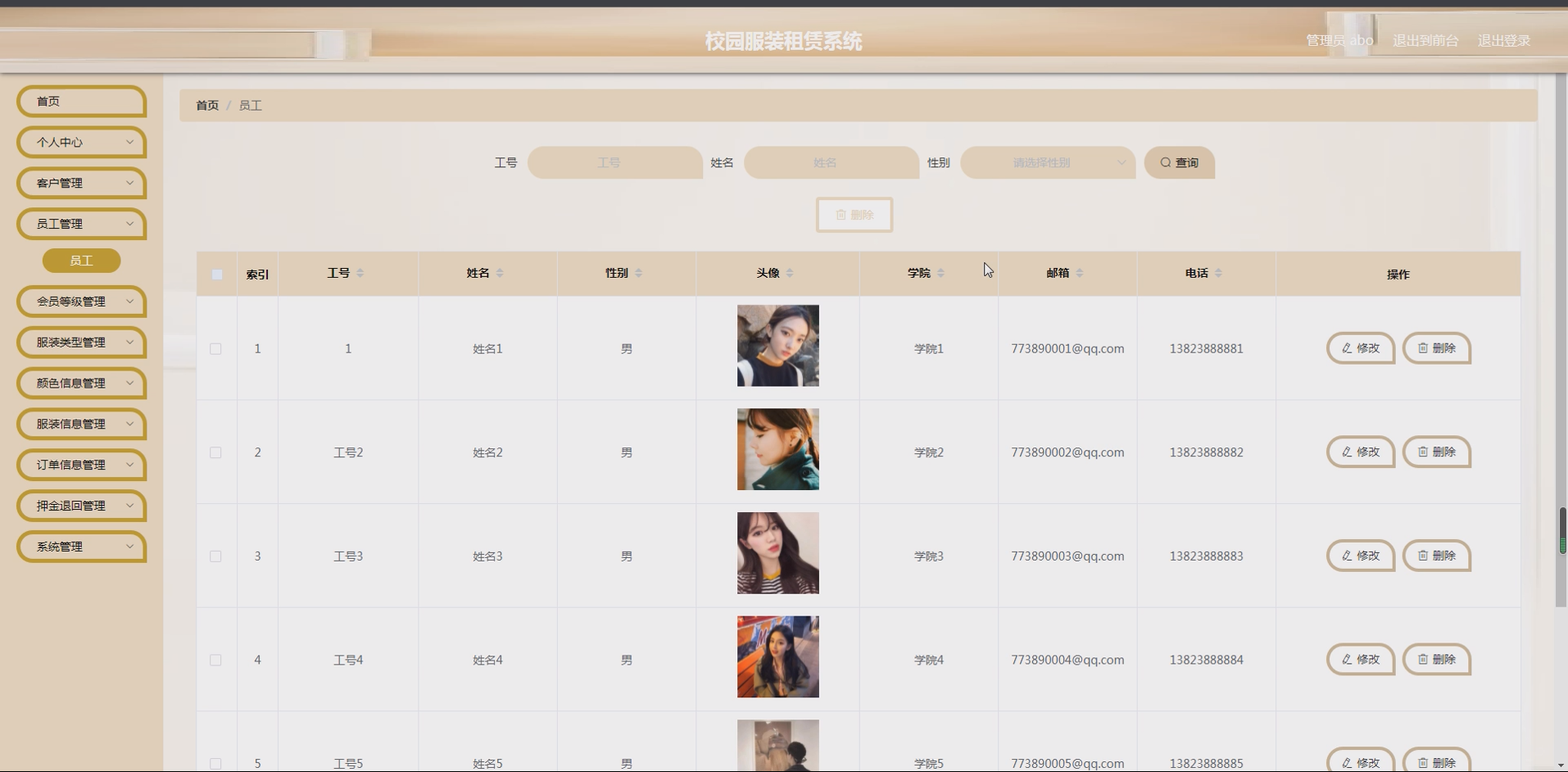This screenshot has width=1568, height=772.
Task: Click search magnifier icon in 查询 button
Action: 1165,162
